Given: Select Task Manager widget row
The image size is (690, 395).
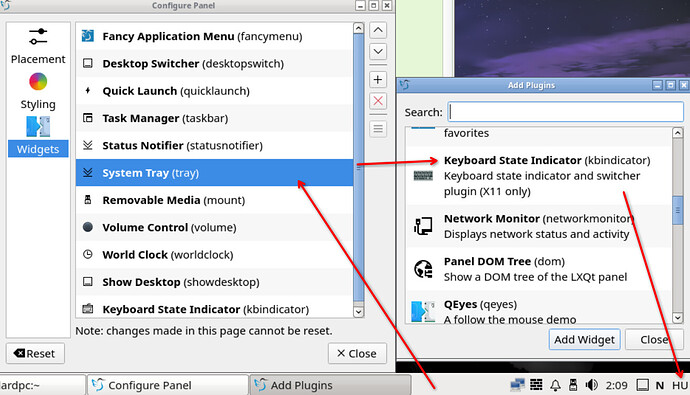Looking at the screenshot, I should pyautogui.click(x=214, y=118).
